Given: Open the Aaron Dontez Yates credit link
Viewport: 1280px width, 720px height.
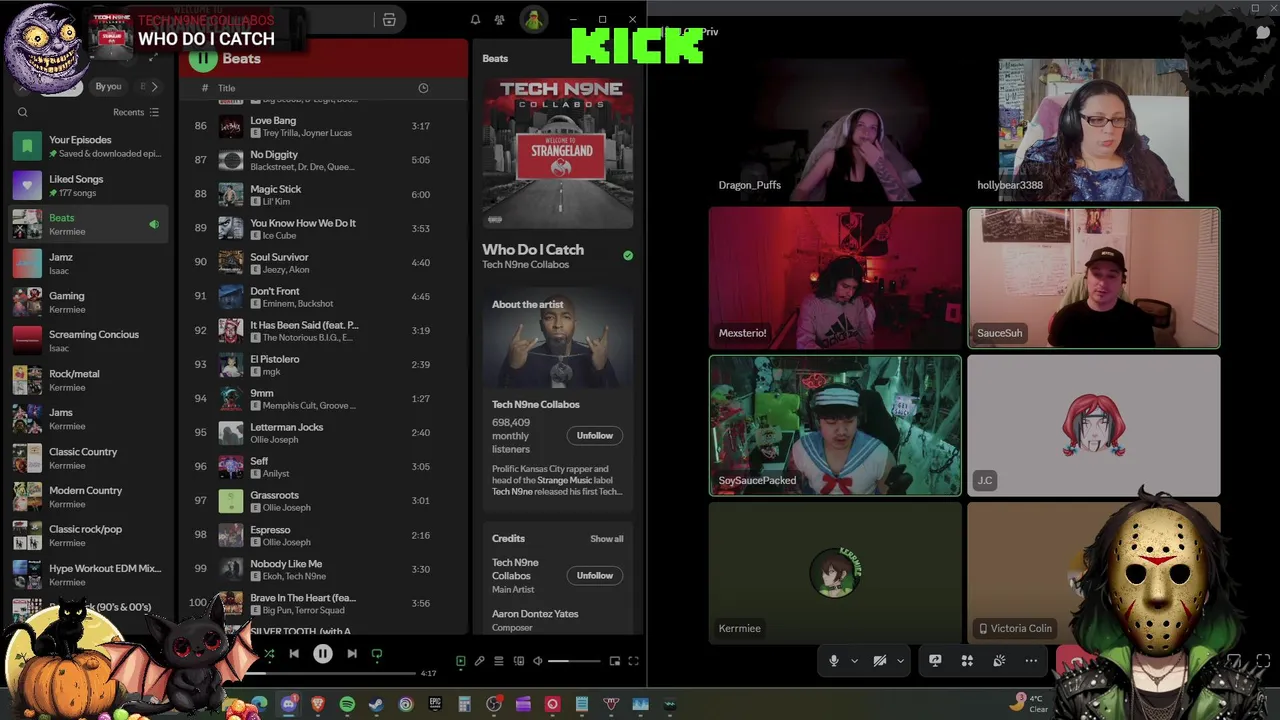Looking at the screenshot, I should click(535, 614).
